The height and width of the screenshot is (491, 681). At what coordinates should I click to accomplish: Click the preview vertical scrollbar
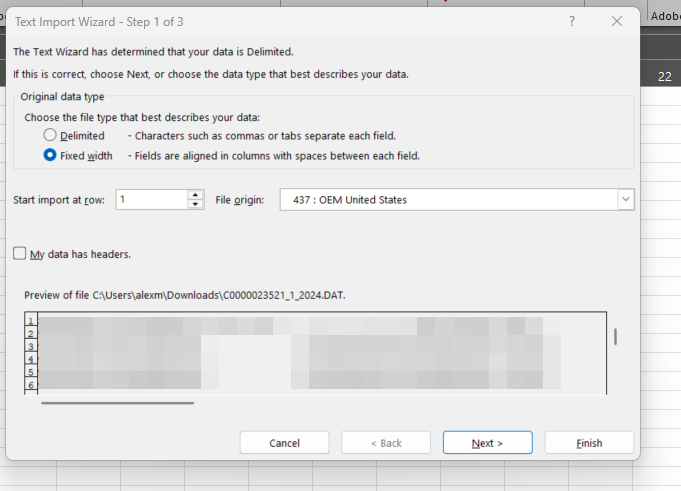tap(615, 337)
